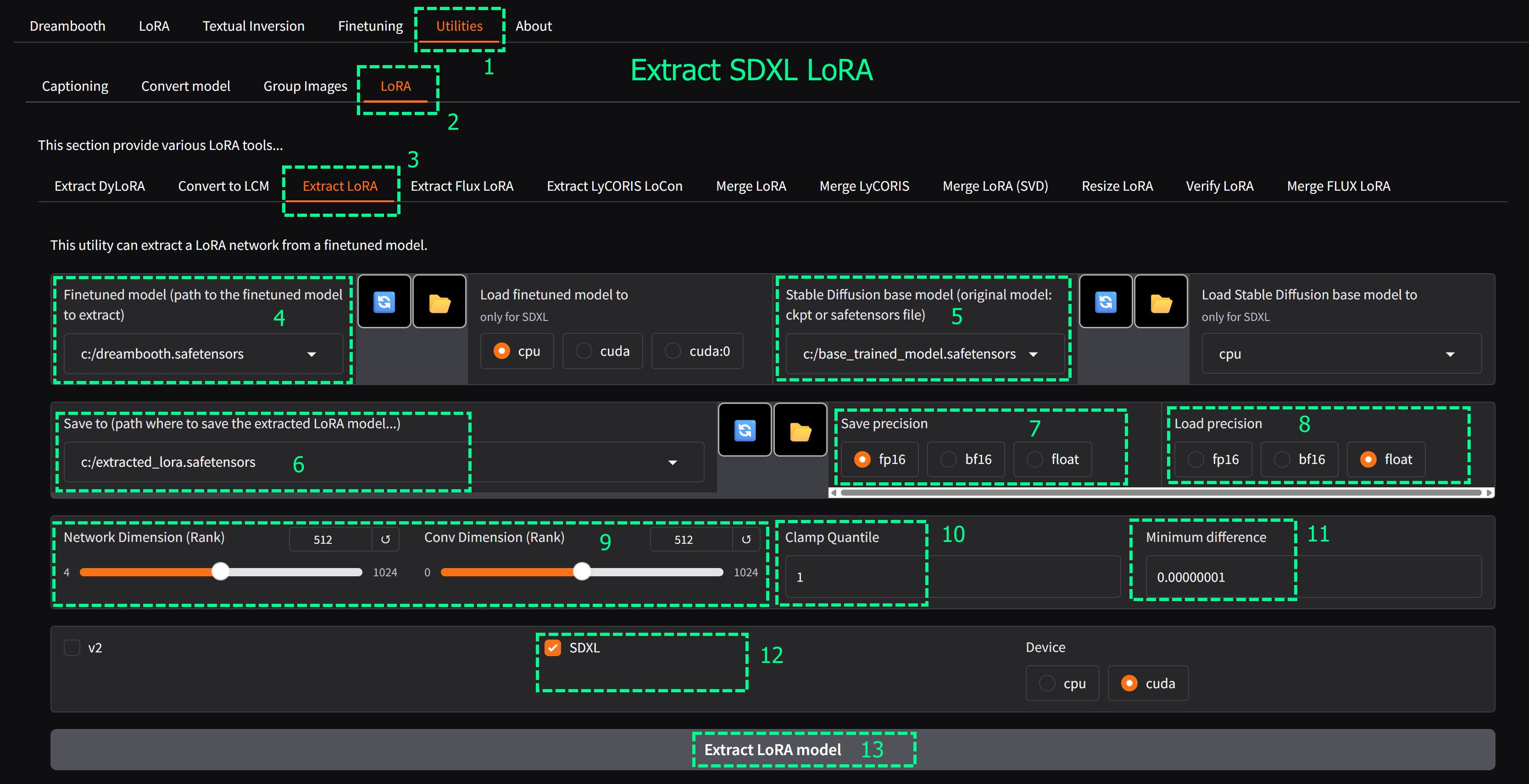Click the Conv Dimension number field
Screen dimensions: 1529x784
click(691, 539)
